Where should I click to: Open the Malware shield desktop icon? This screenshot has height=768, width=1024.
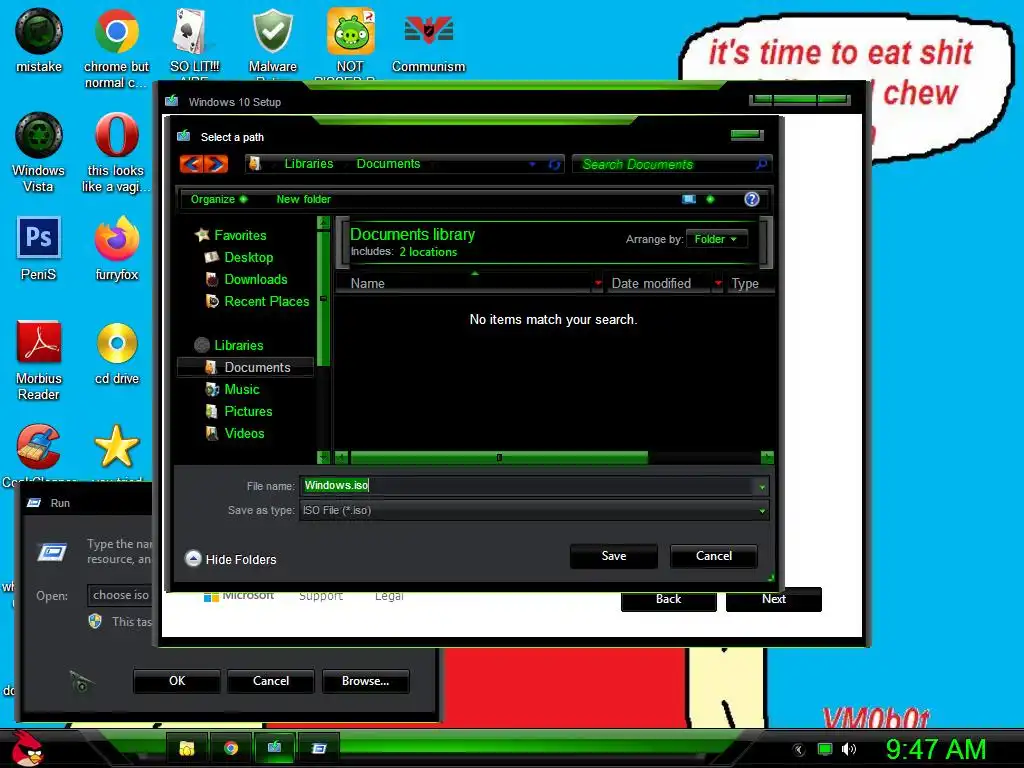pos(272,31)
